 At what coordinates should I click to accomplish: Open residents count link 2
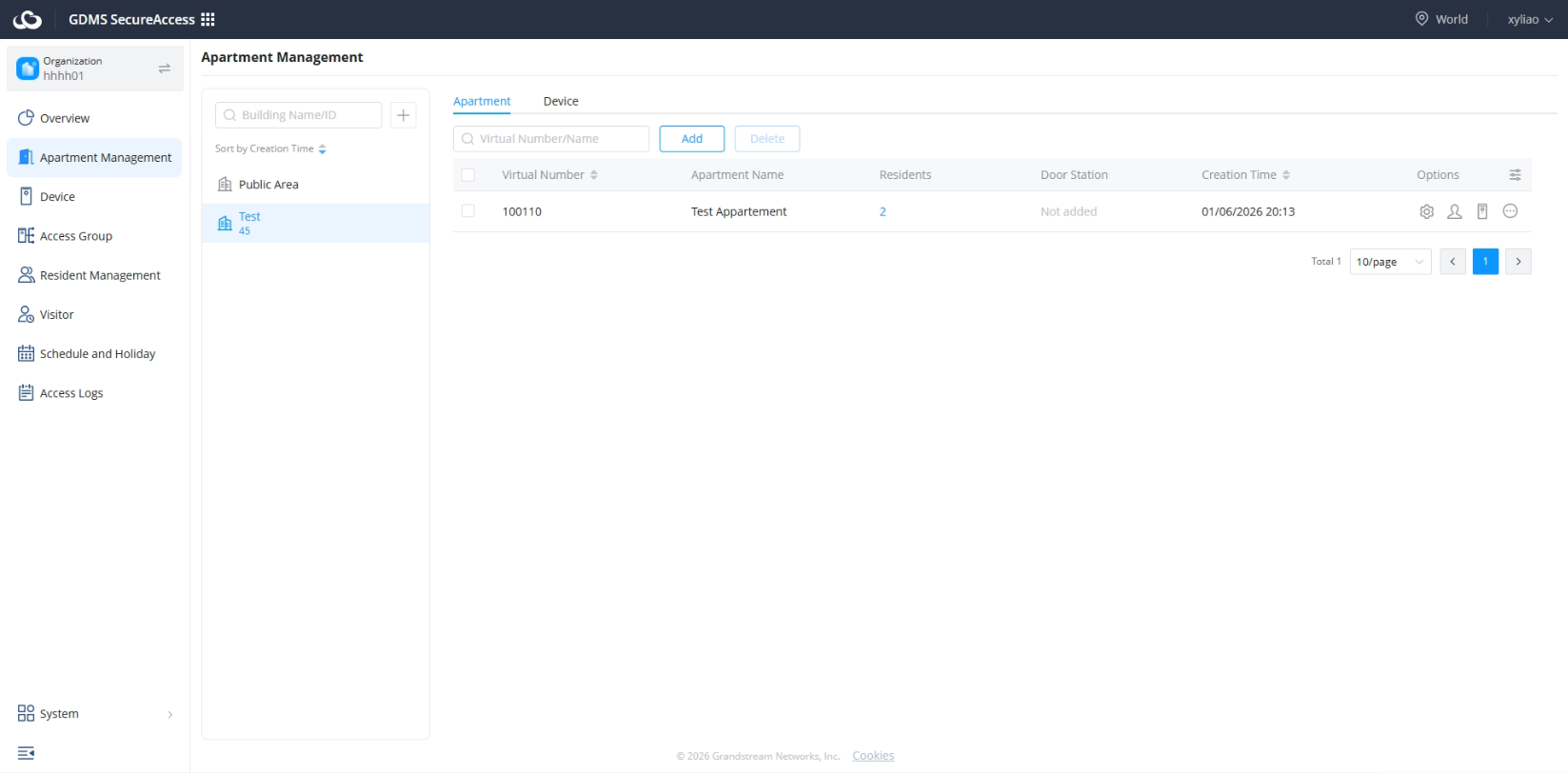pos(883,211)
